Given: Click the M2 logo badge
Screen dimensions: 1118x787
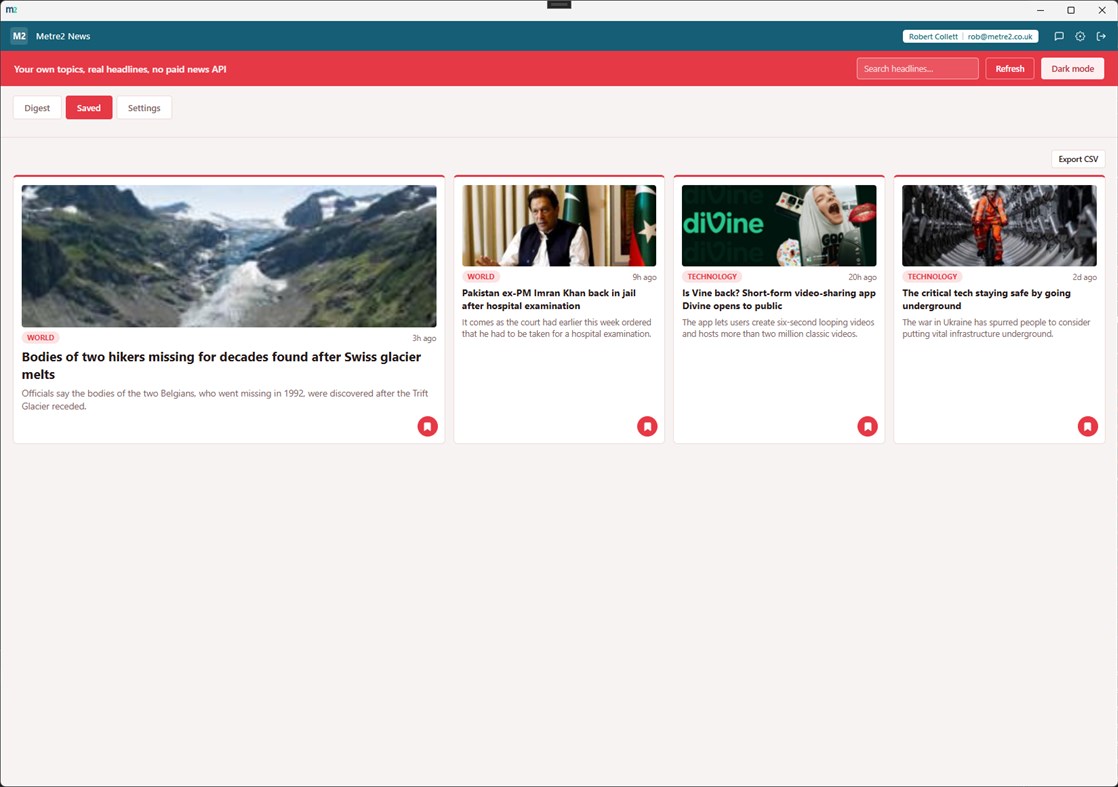Looking at the screenshot, I should click(x=19, y=36).
